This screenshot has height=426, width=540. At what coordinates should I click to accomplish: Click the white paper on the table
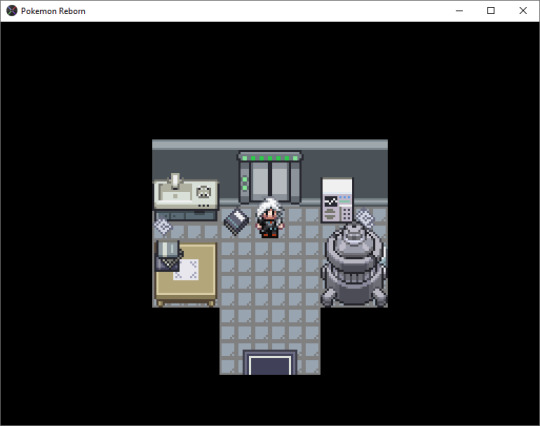point(186,270)
